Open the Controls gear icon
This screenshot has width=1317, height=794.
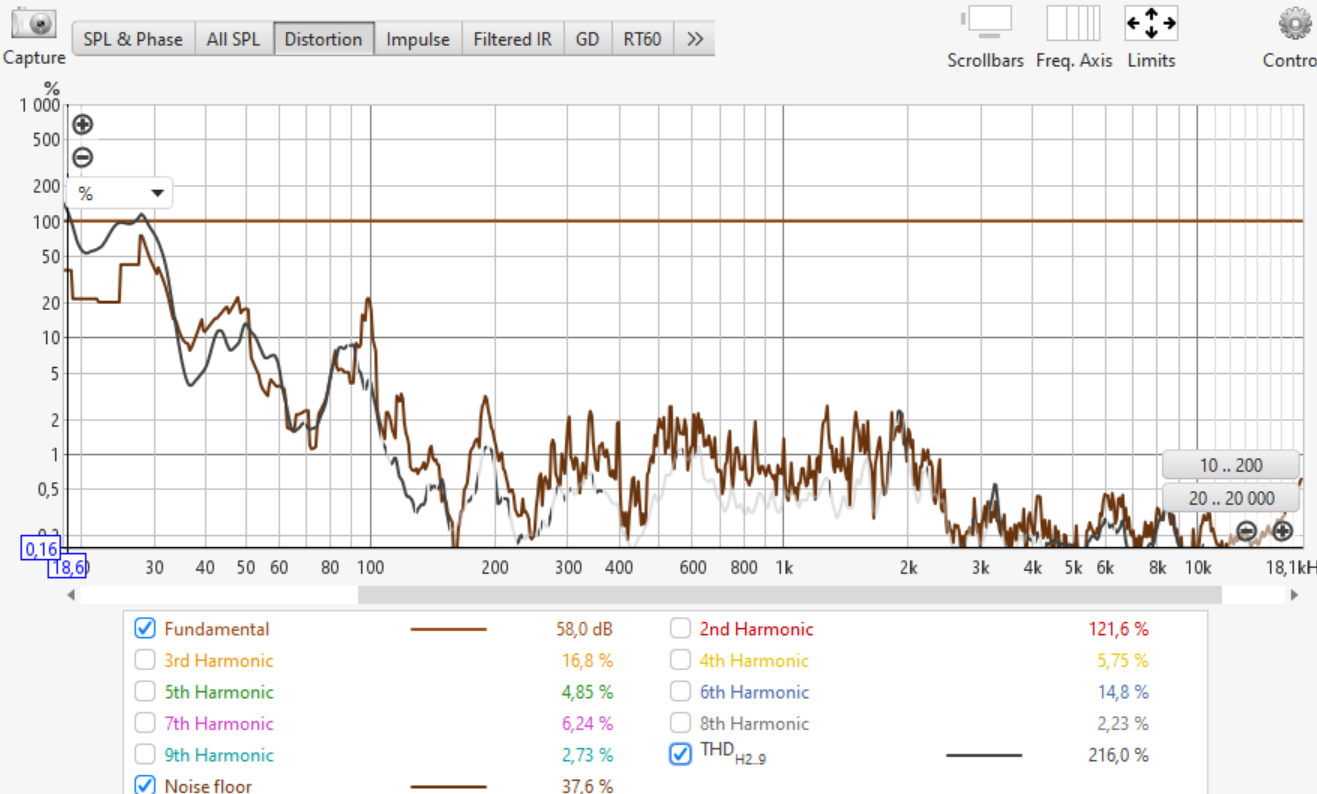(x=1295, y=23)
